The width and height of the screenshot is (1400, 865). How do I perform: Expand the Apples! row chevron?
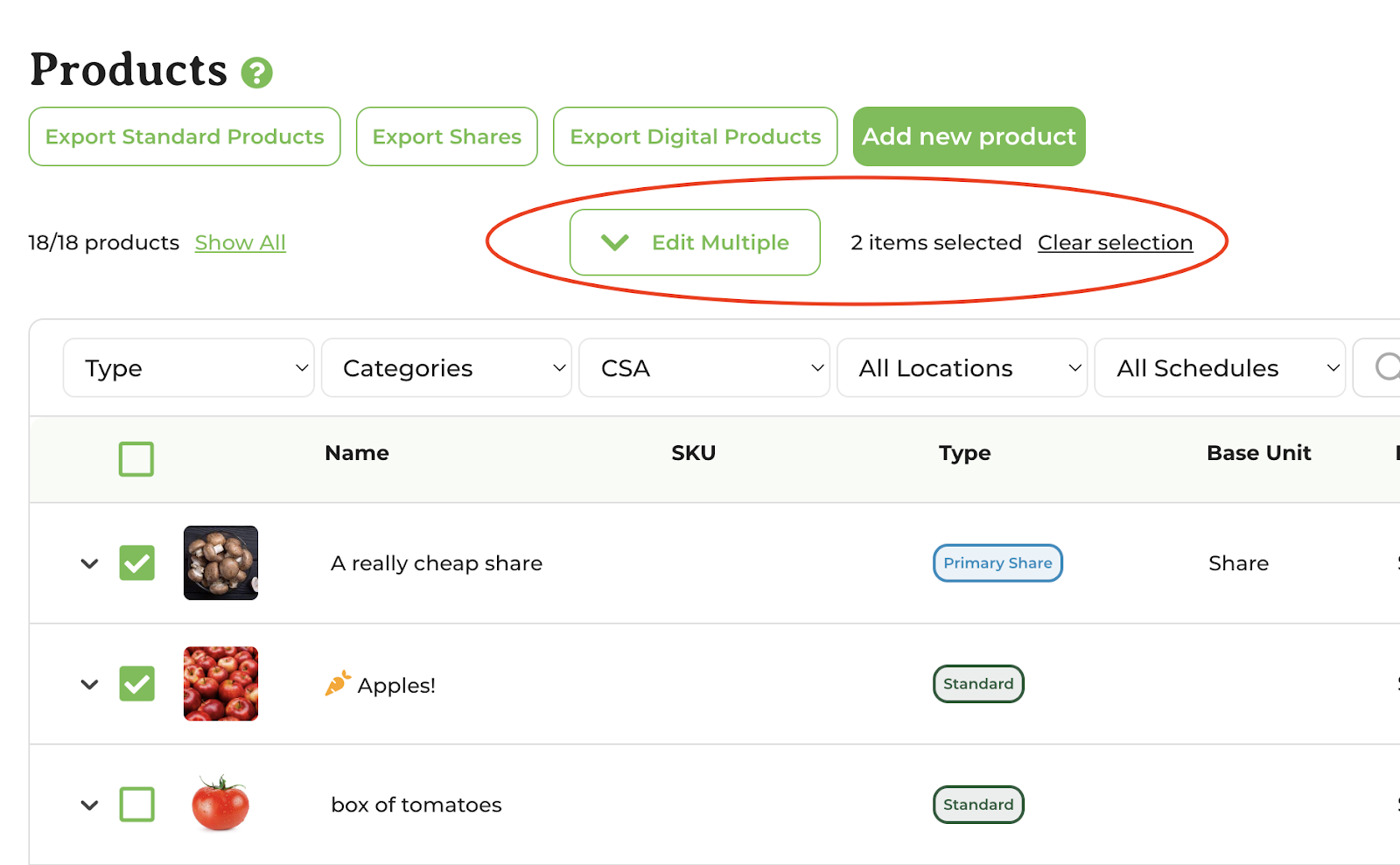(89, 685)
